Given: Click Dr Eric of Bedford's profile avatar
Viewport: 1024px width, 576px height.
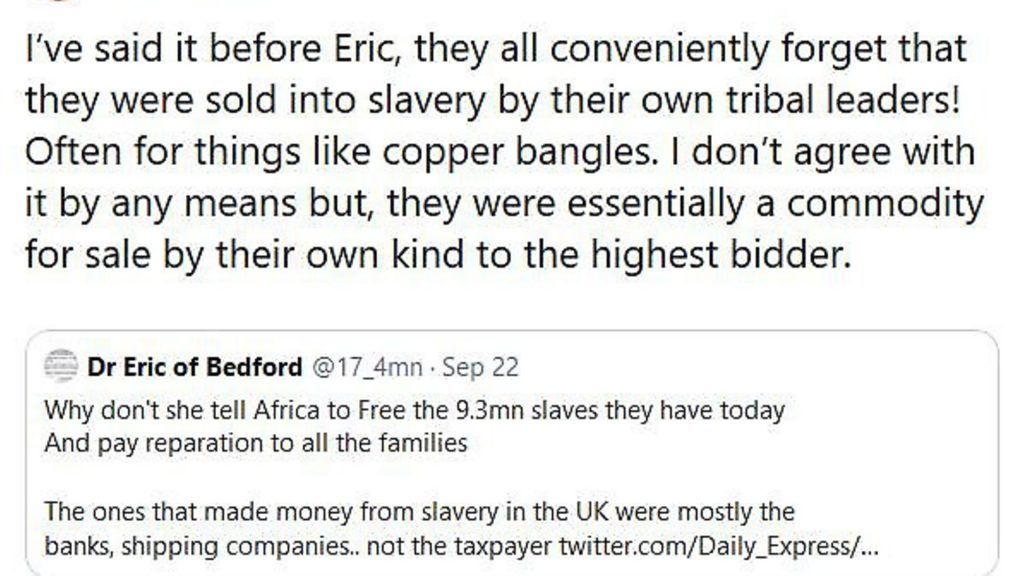Looking at the screenshot, I should [x=61, y=366].
